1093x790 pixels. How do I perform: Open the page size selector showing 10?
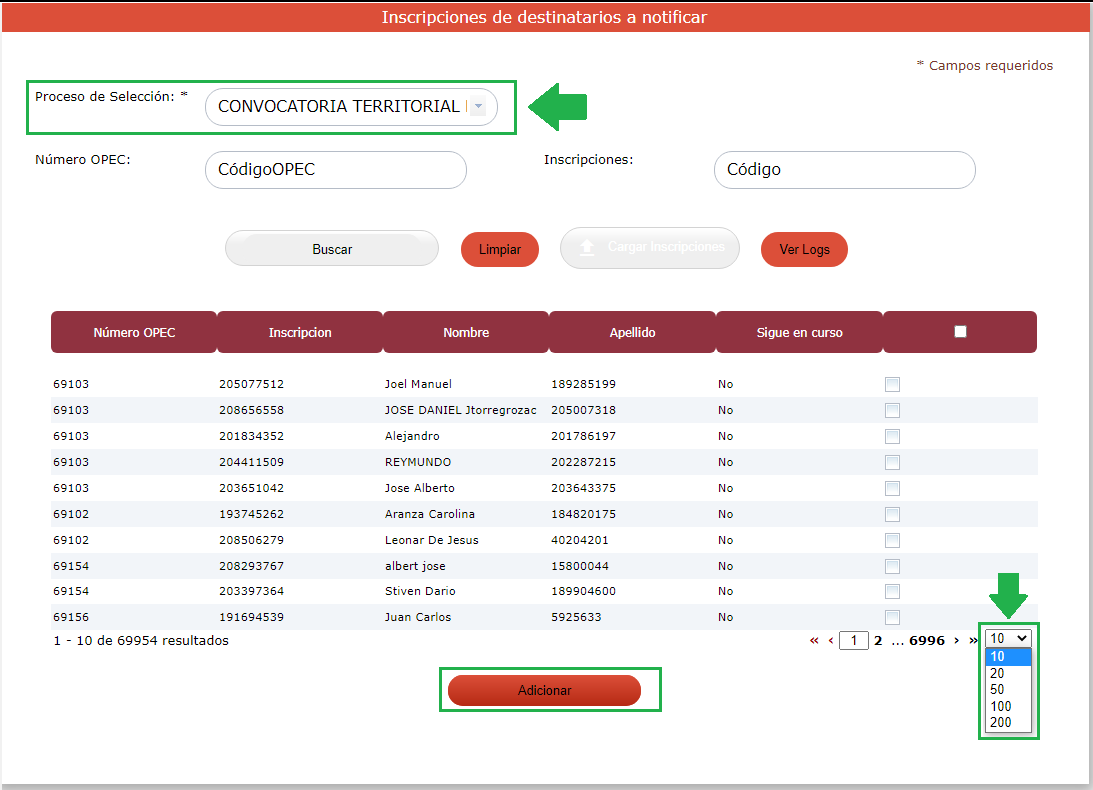pos(1007,639)
